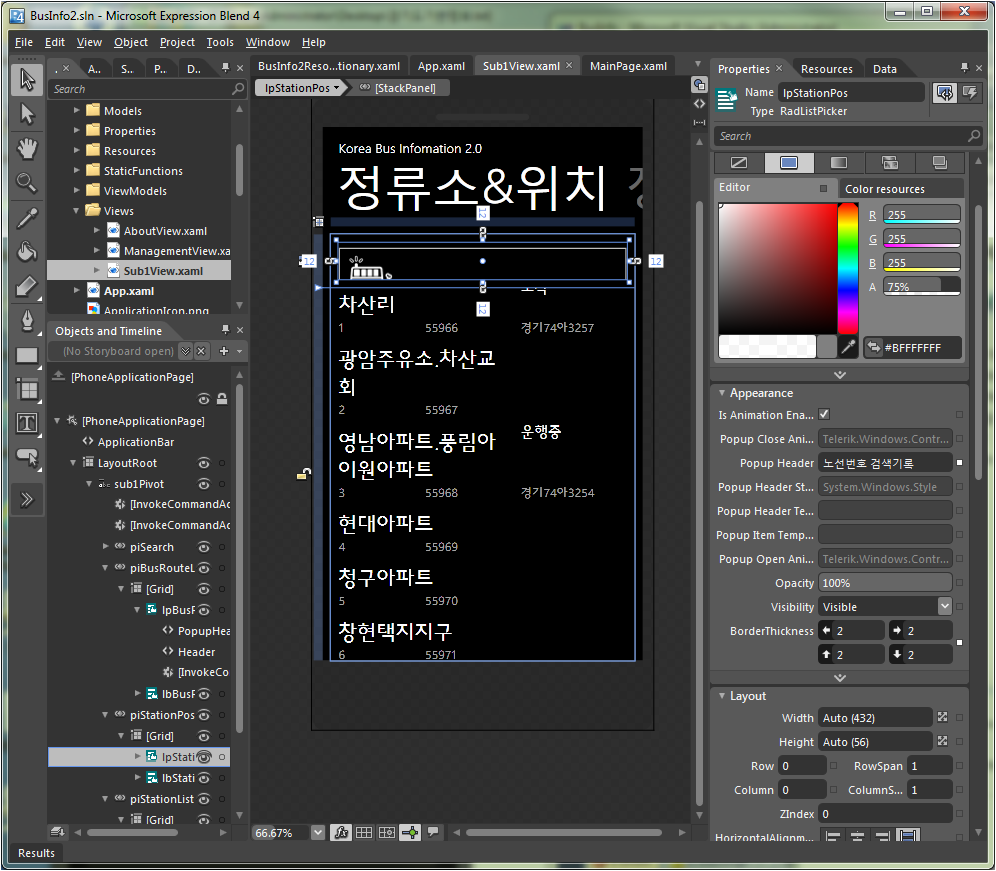Click the vertical hue spectrum bar

point(847,267)
